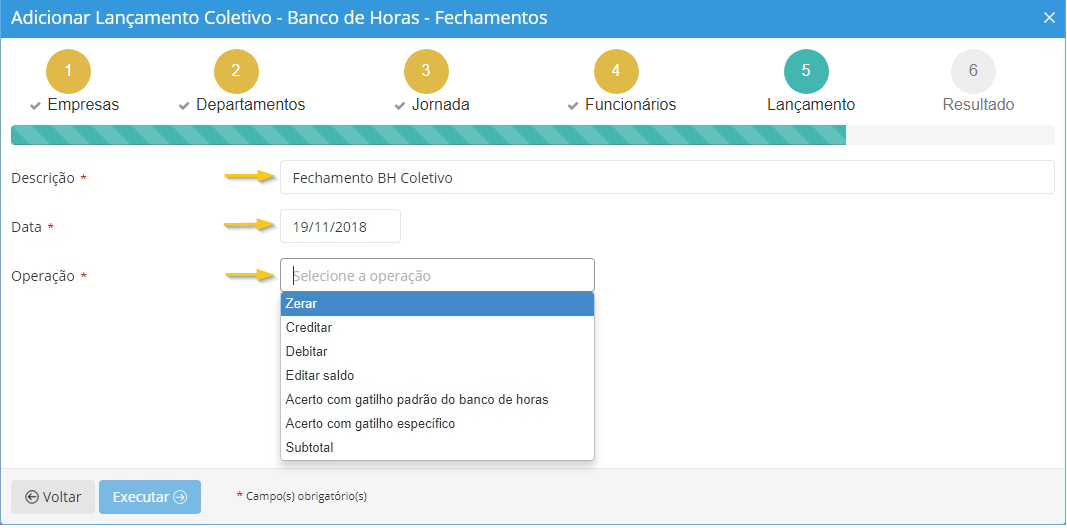Image resolution: width=1067 pixels, height=528 pixels.
Task: Click step 1 Empresas circle
Action: point(68,71)
